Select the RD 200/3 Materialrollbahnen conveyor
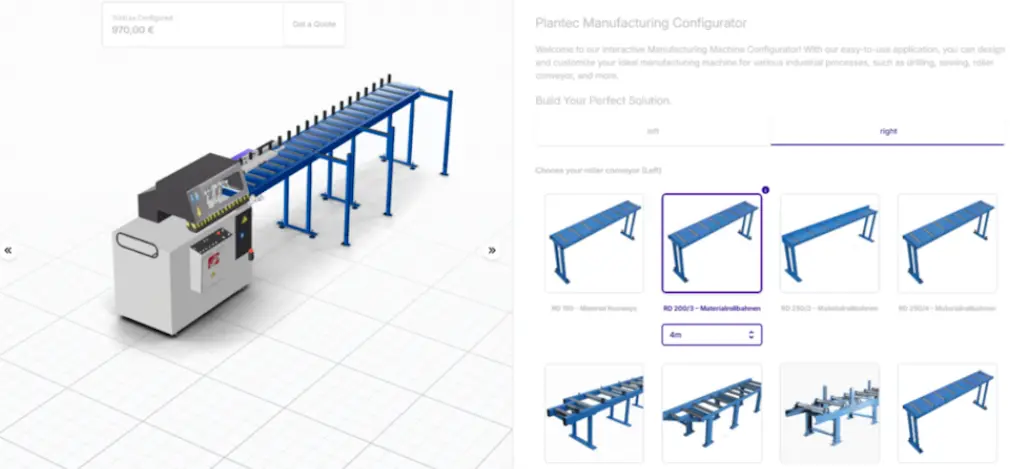The height and width of the screenshot is (469, 1024). click(x=711, y=243)
